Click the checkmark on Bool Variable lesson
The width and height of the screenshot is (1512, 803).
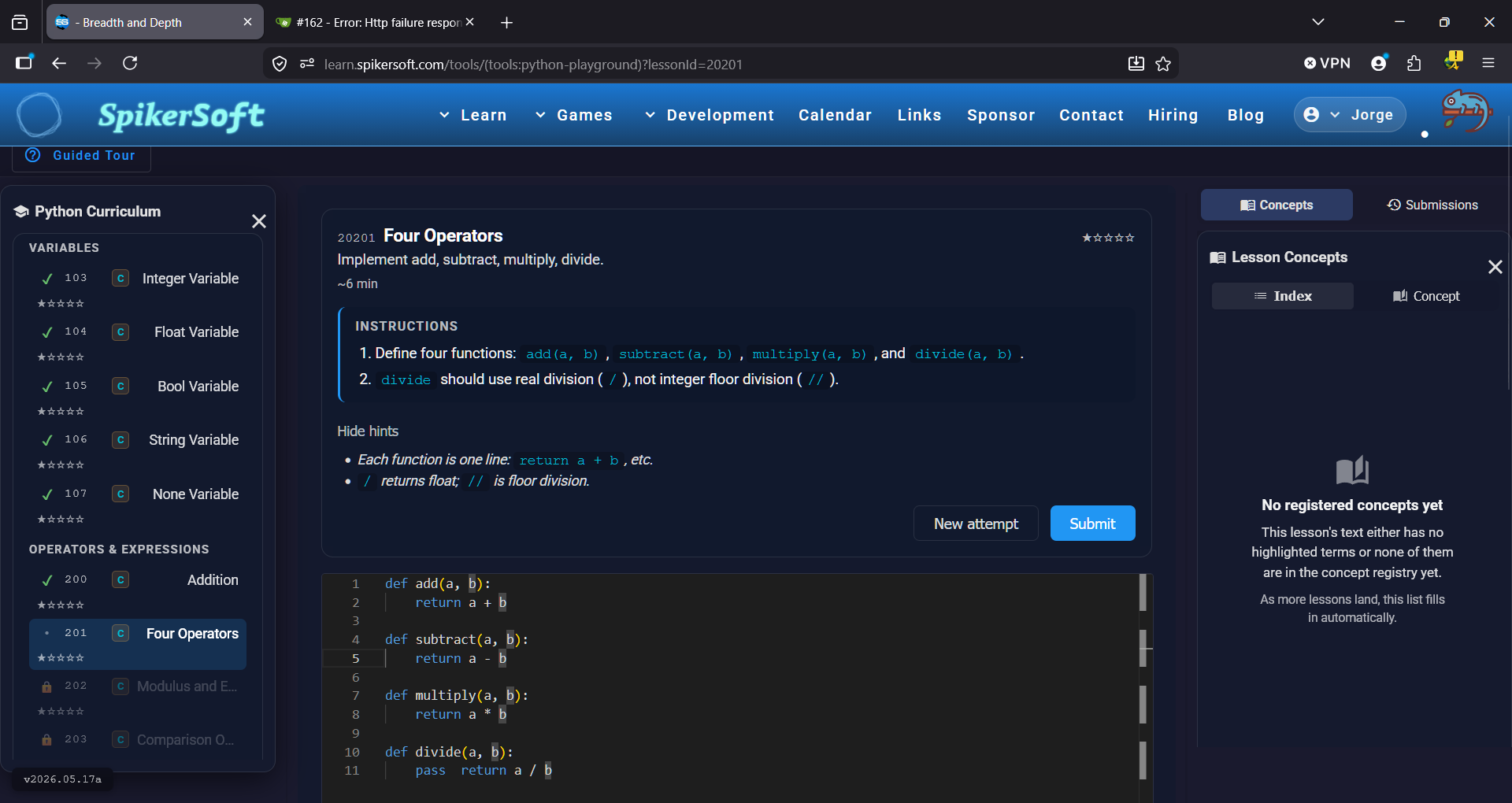tap(47, 386)
